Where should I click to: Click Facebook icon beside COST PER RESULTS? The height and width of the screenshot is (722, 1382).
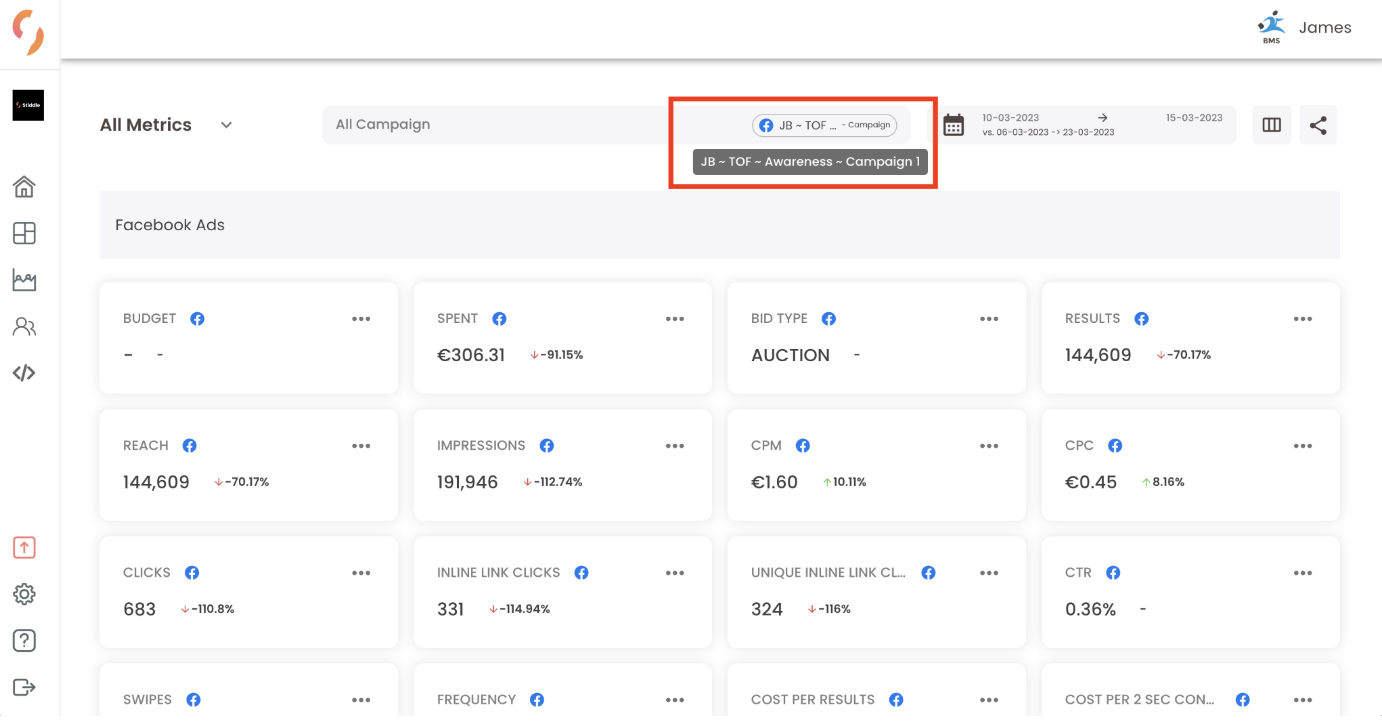click(x=896, y=700)
